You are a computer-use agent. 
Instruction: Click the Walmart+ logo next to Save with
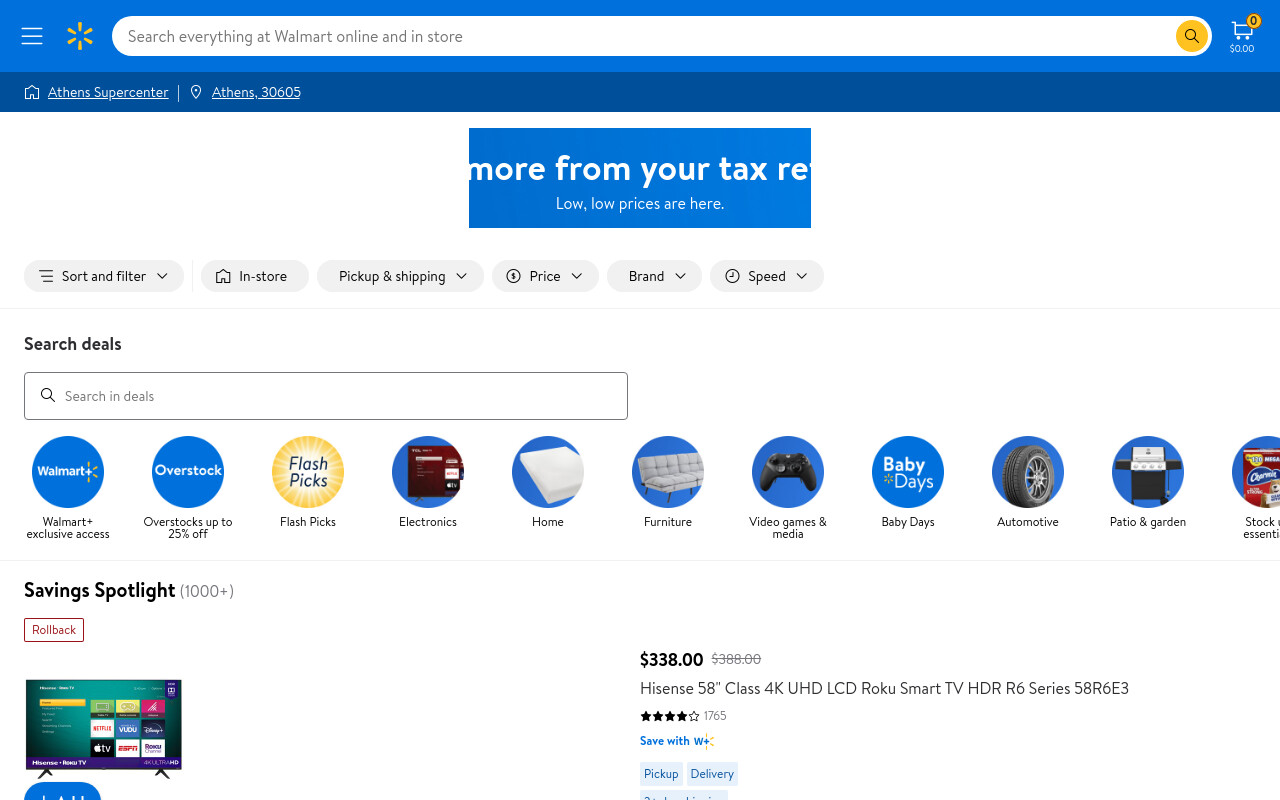pyautogui.click(x=704, y=741)
